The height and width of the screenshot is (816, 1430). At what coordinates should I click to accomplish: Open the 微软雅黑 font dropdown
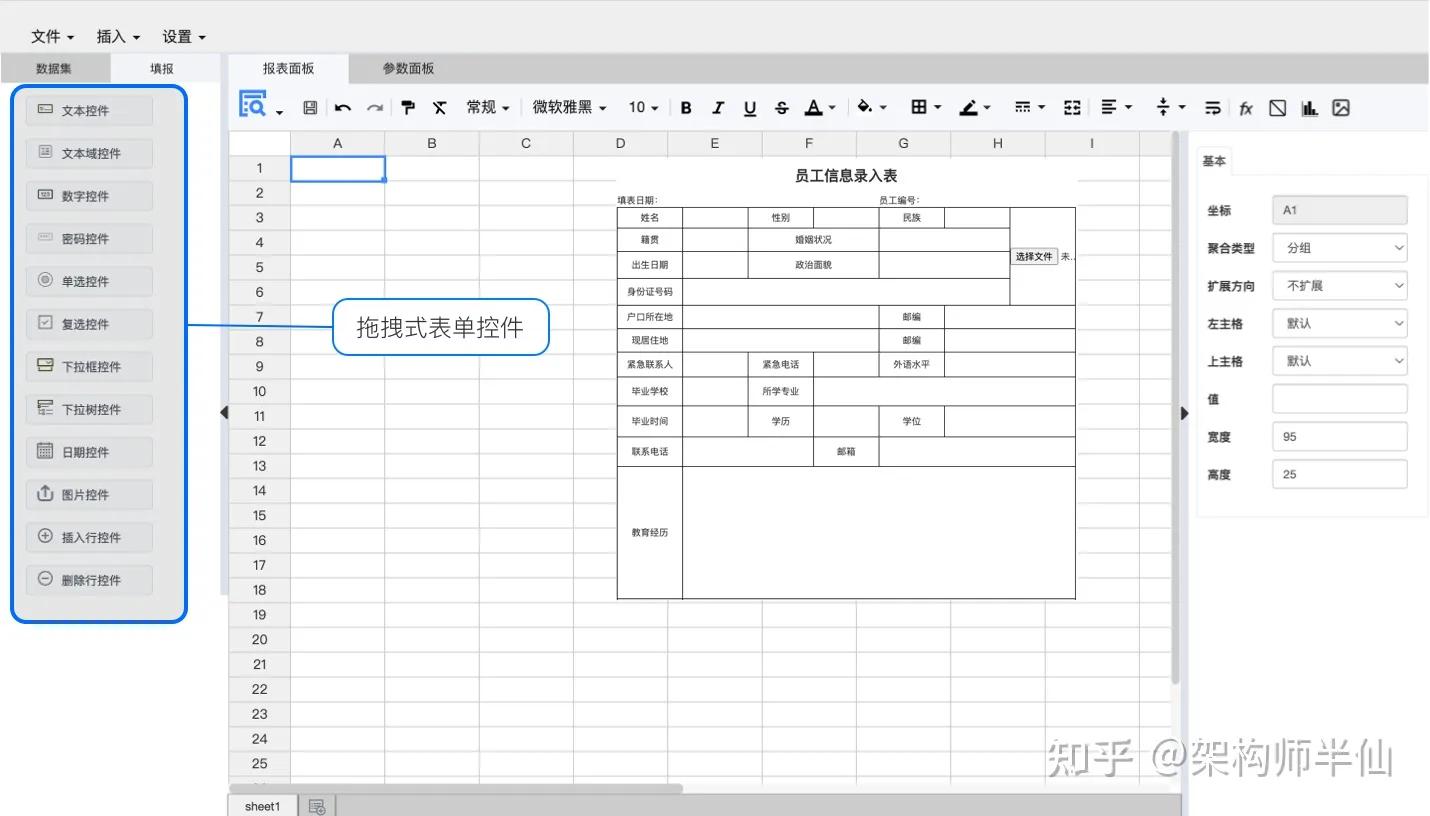coord(566,107)
